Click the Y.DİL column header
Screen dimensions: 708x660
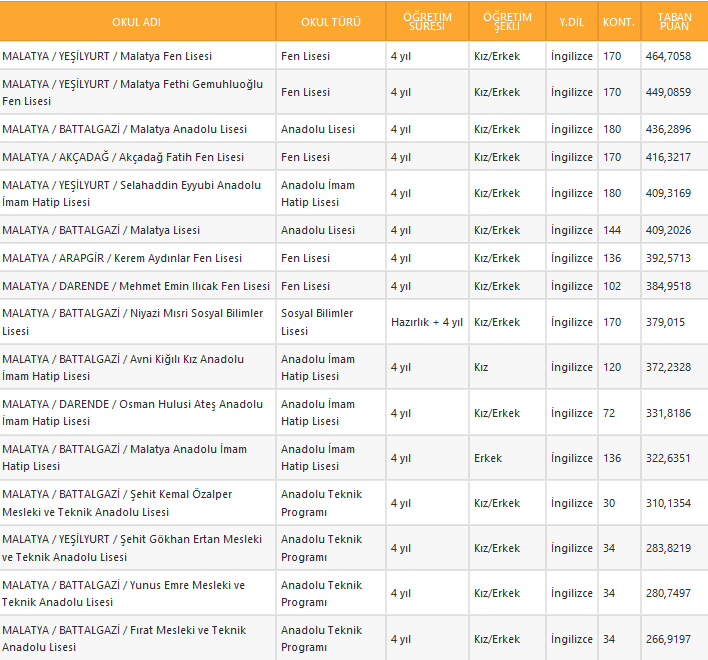(x=571, y=22)
